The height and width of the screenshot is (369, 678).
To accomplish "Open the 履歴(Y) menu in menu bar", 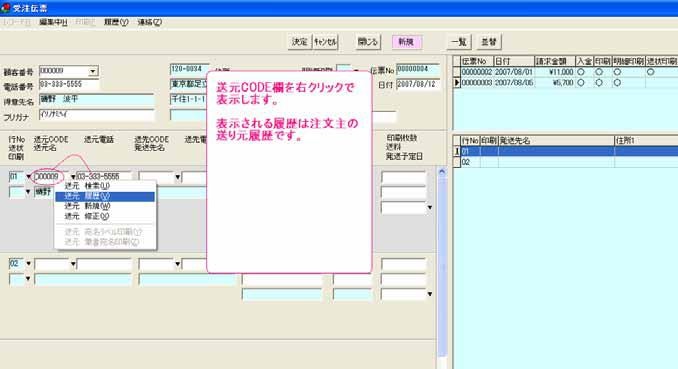I will pyautogui.click(x=115, y=22).
